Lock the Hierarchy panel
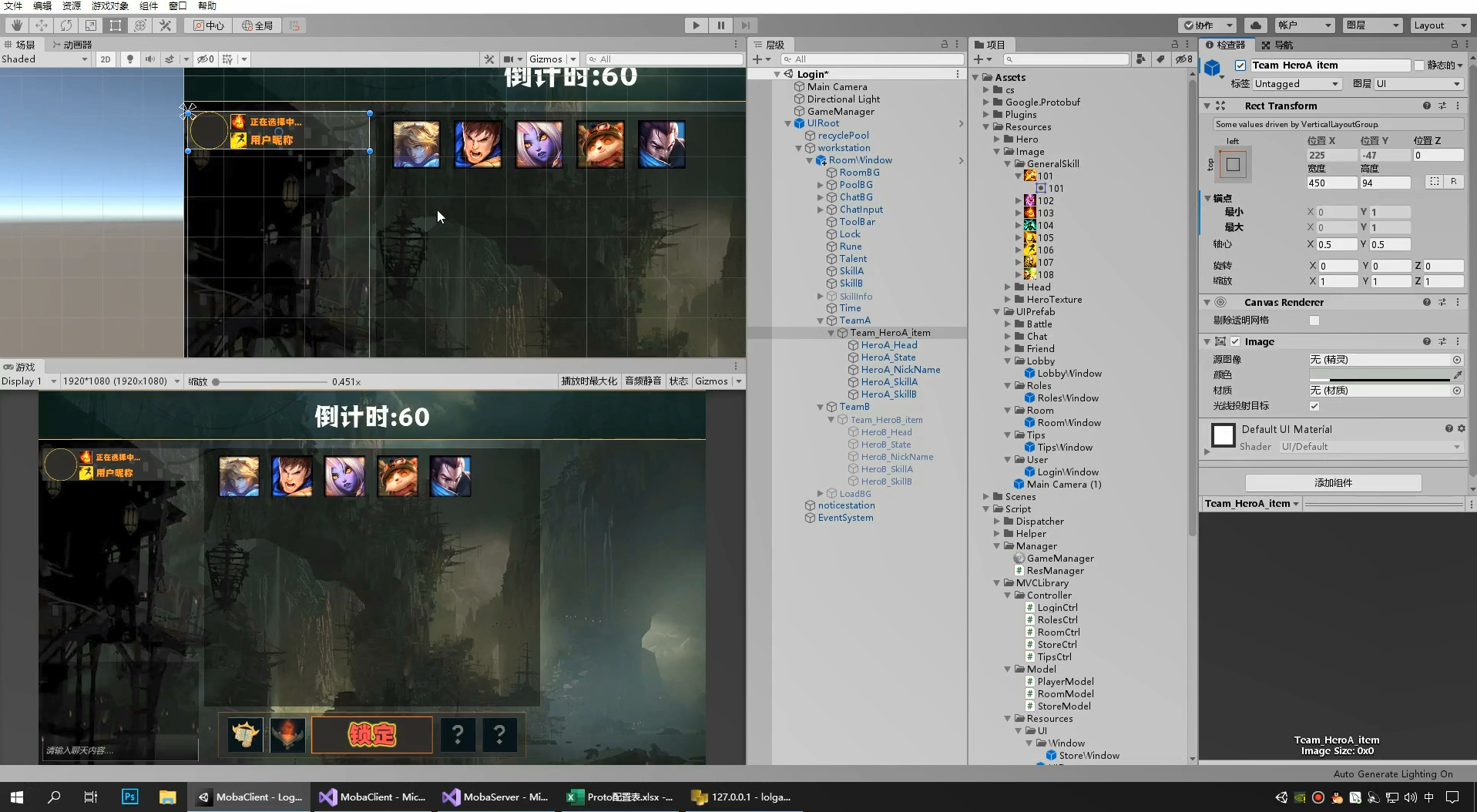 [x=945, y=45]
